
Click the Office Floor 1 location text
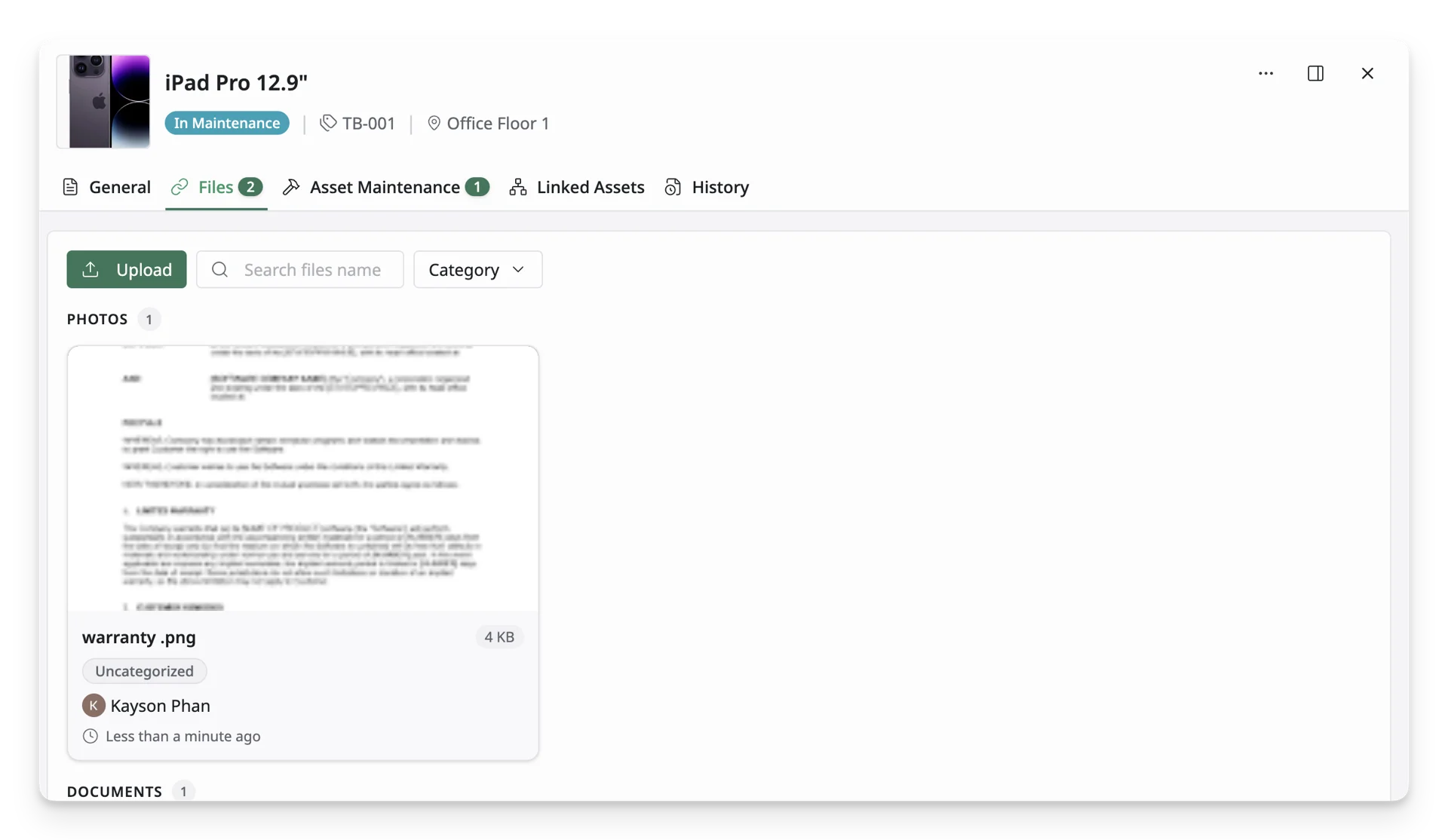click(498, 123)
